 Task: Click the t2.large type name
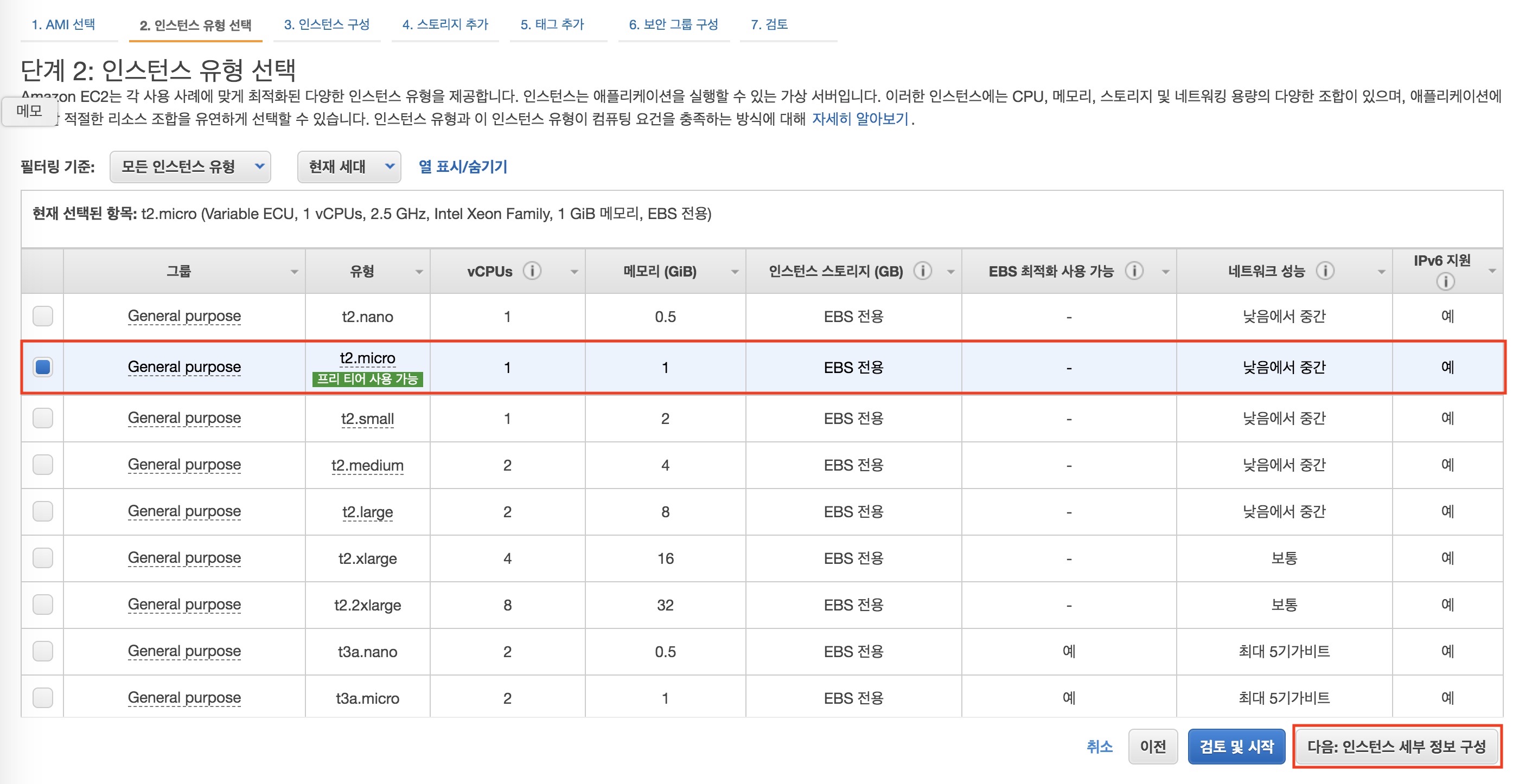[x=367, y=512]
